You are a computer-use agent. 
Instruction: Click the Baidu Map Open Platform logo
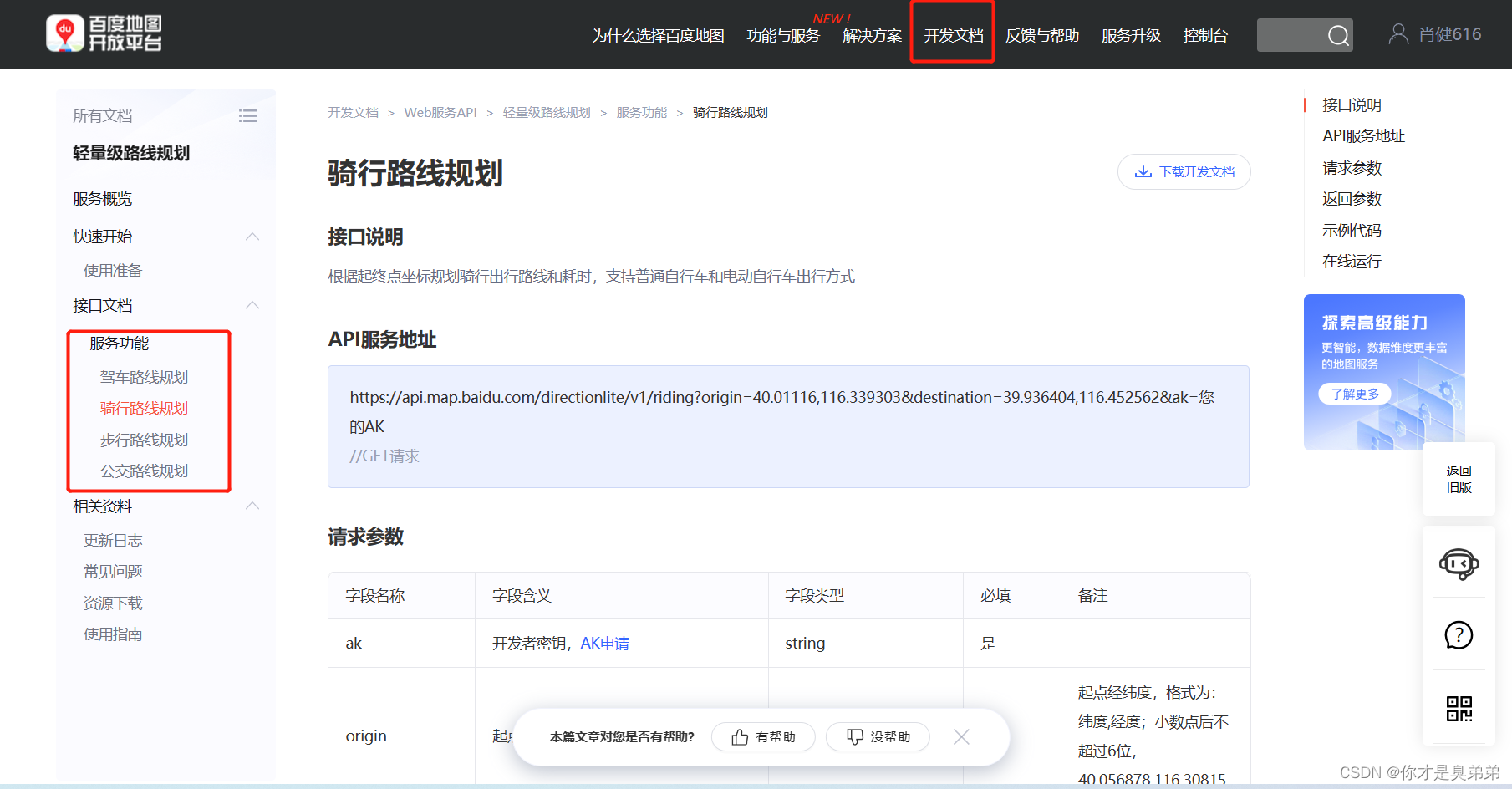pyautogui.click(x=104, y=33)
